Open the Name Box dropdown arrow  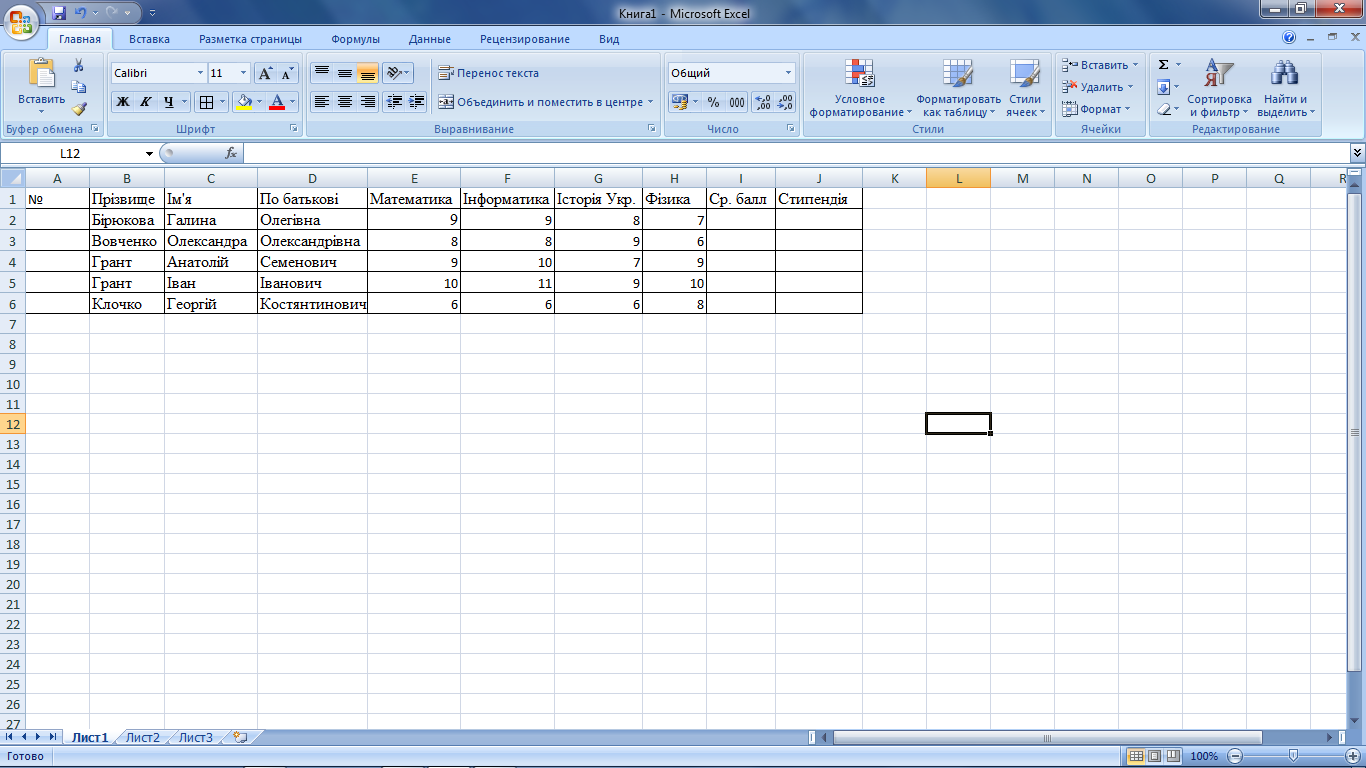pos(150,154)
